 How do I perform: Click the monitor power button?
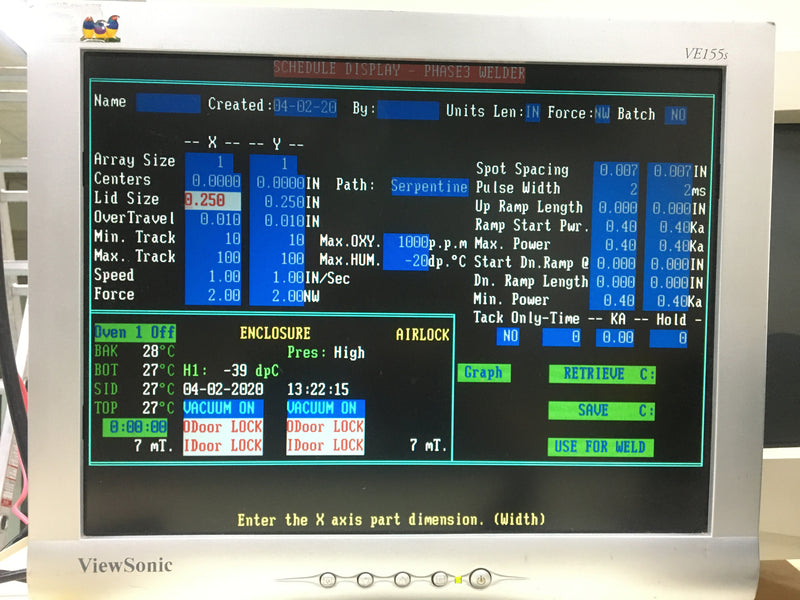(480, 579)
